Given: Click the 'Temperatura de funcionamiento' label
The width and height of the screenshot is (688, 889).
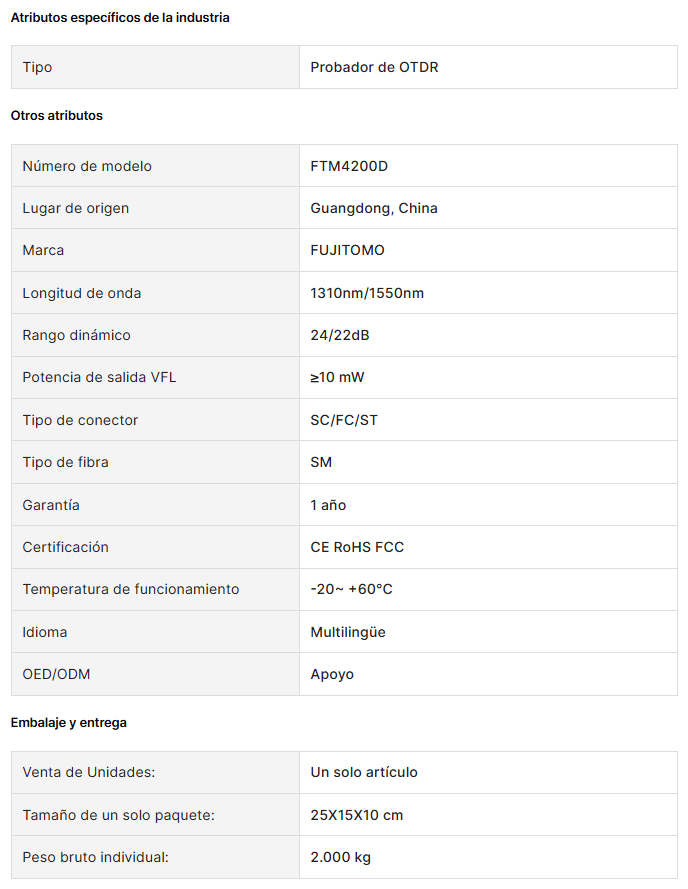Looking at the screenshot, I should pos(131,589).
